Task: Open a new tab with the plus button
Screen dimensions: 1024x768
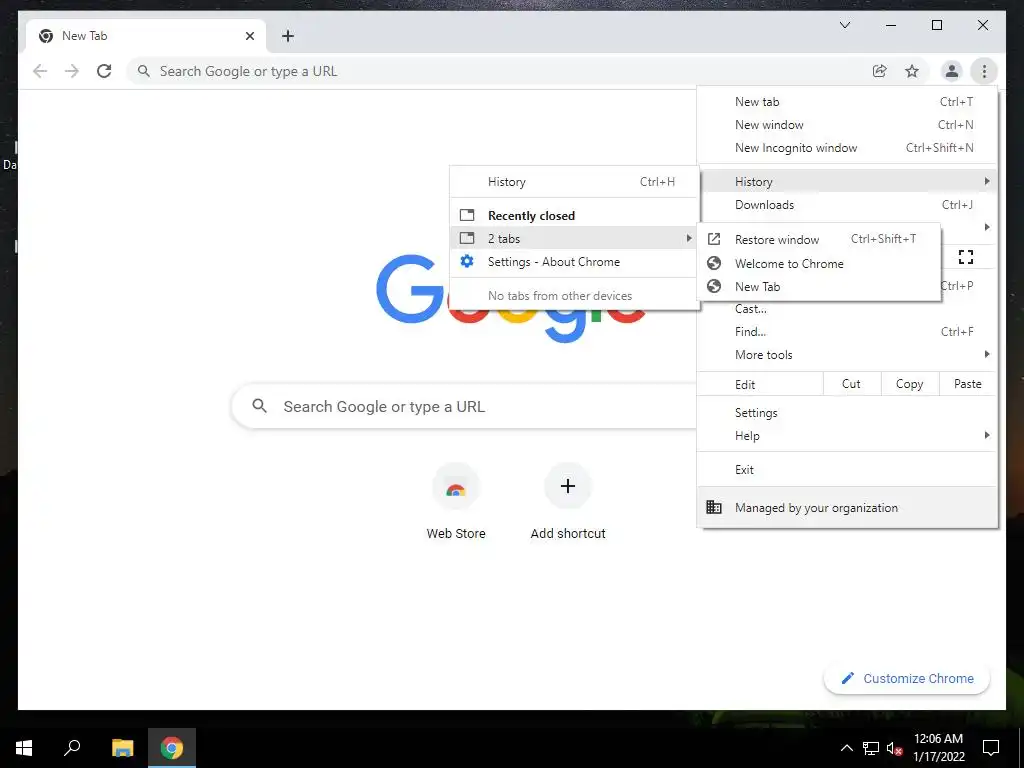Action: click(x=288, y=36)
